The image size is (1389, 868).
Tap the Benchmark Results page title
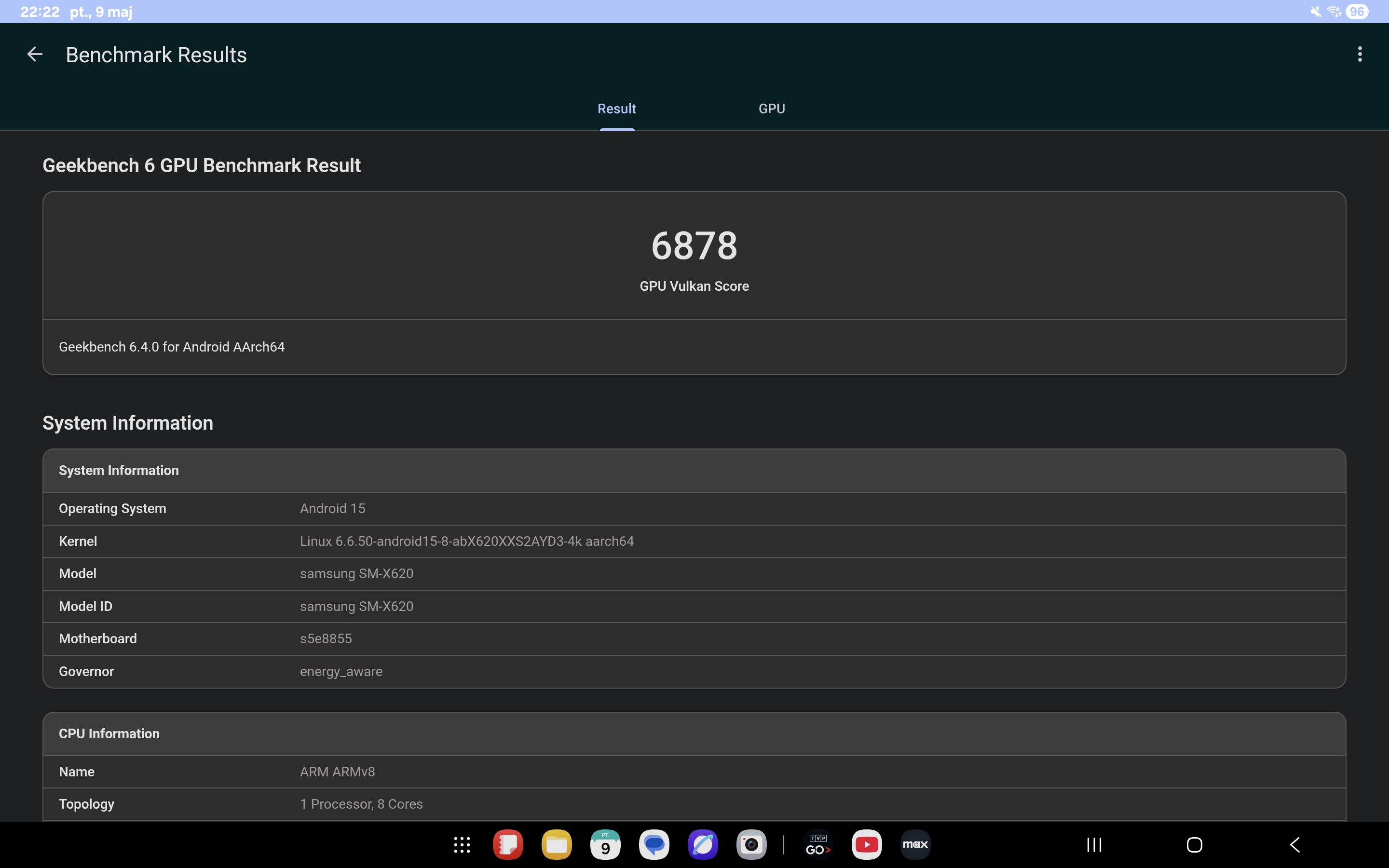tap(156, 54)
